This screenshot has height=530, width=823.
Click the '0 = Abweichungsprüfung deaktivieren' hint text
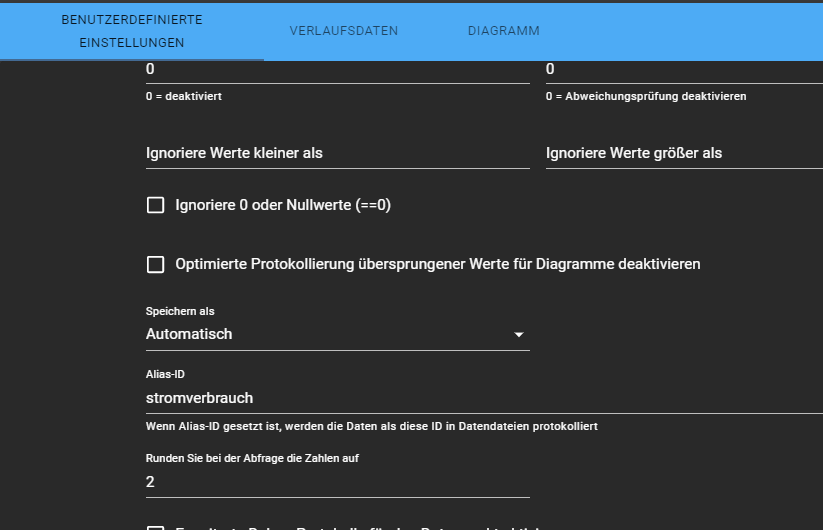pyautogui.click(x=646, y=97)
